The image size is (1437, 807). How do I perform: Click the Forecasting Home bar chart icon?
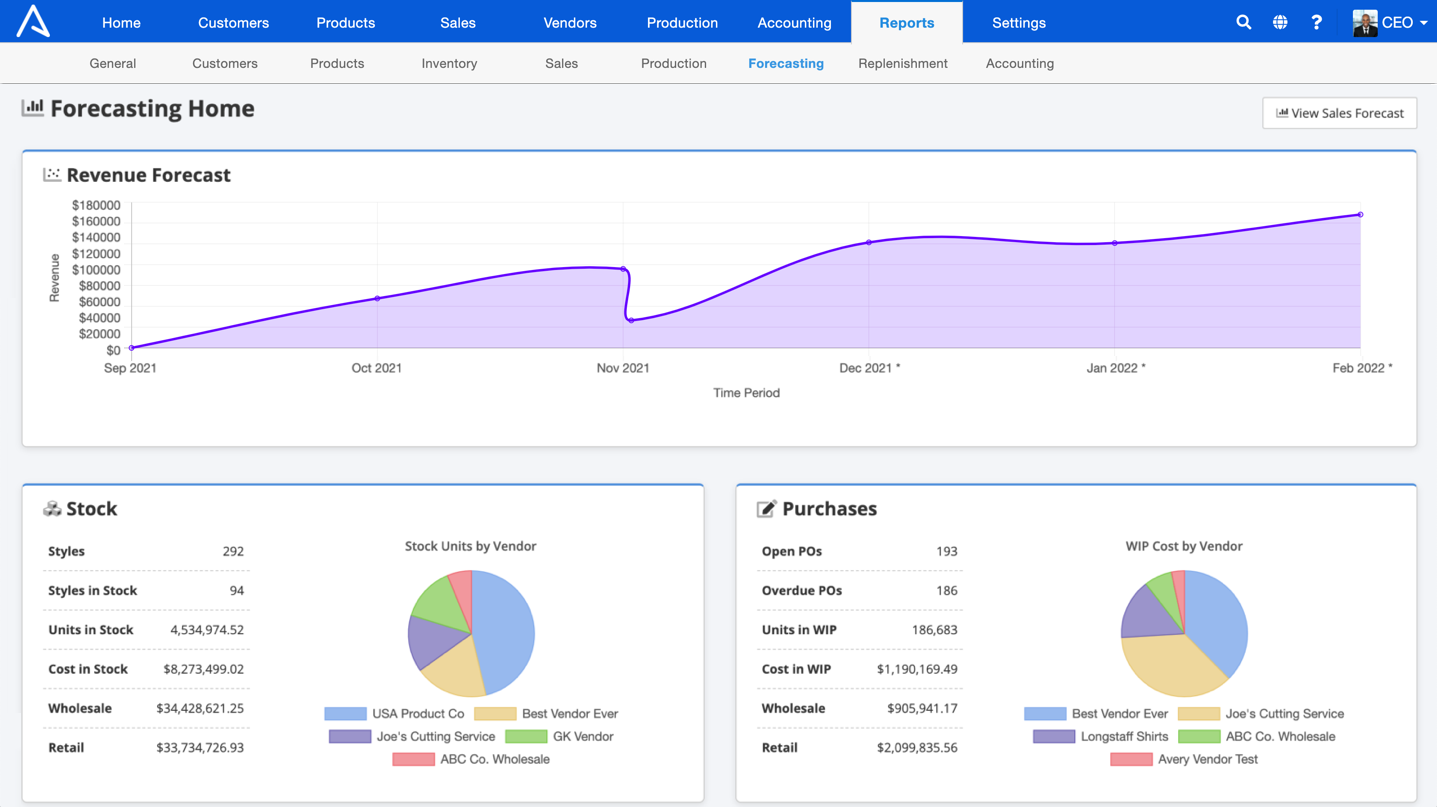point(33,108)
